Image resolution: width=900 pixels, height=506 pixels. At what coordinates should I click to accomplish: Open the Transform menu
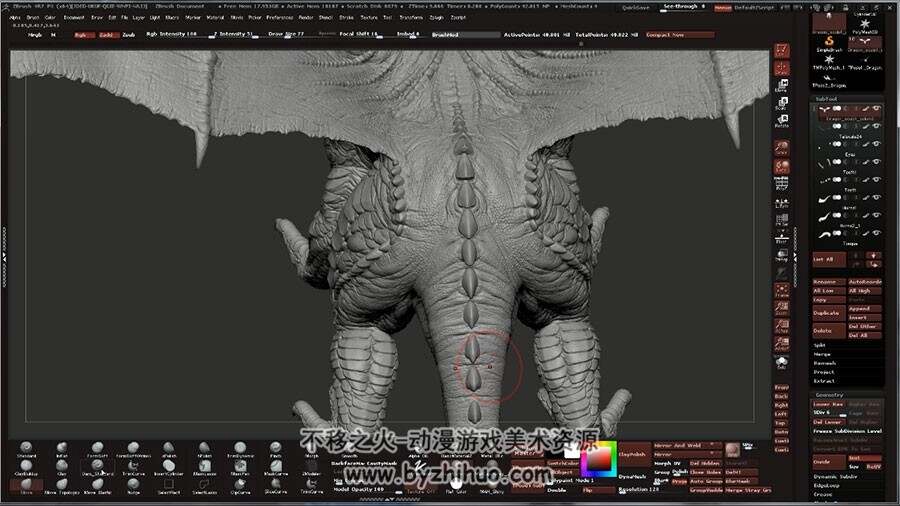(411, 18)
